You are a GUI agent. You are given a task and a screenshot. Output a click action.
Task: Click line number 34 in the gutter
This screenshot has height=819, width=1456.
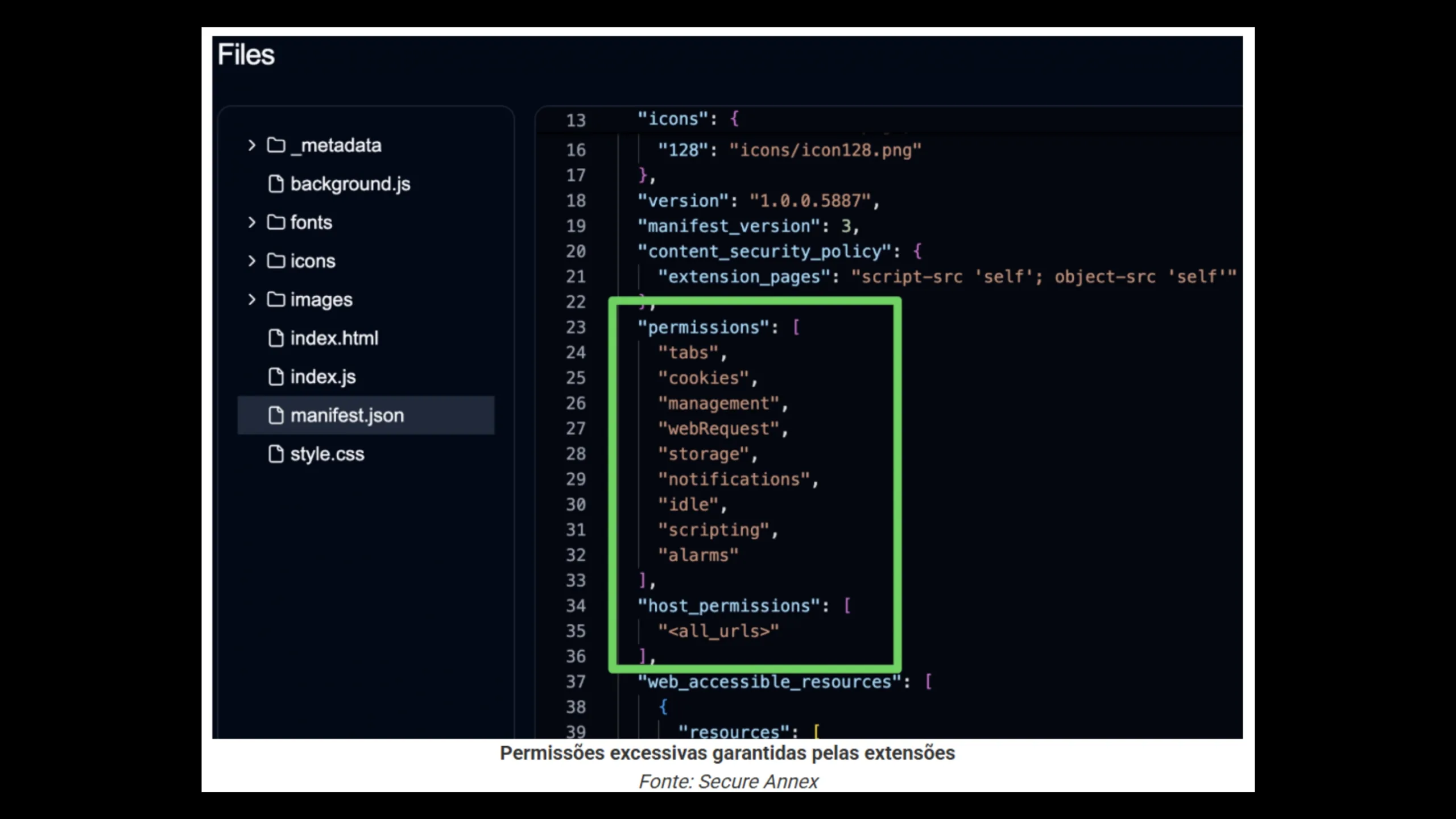[576, 606]
